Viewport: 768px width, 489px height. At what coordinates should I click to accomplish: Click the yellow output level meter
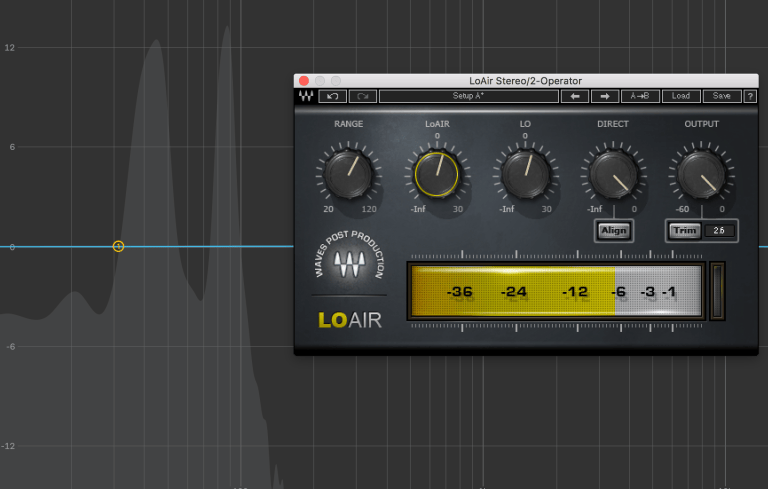point(555,291)
